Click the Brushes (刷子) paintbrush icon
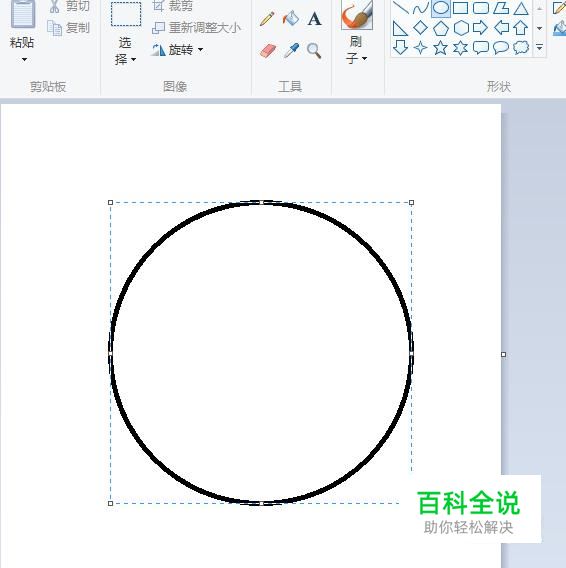The height and width of the screenshot is (568, 566). 357,14
